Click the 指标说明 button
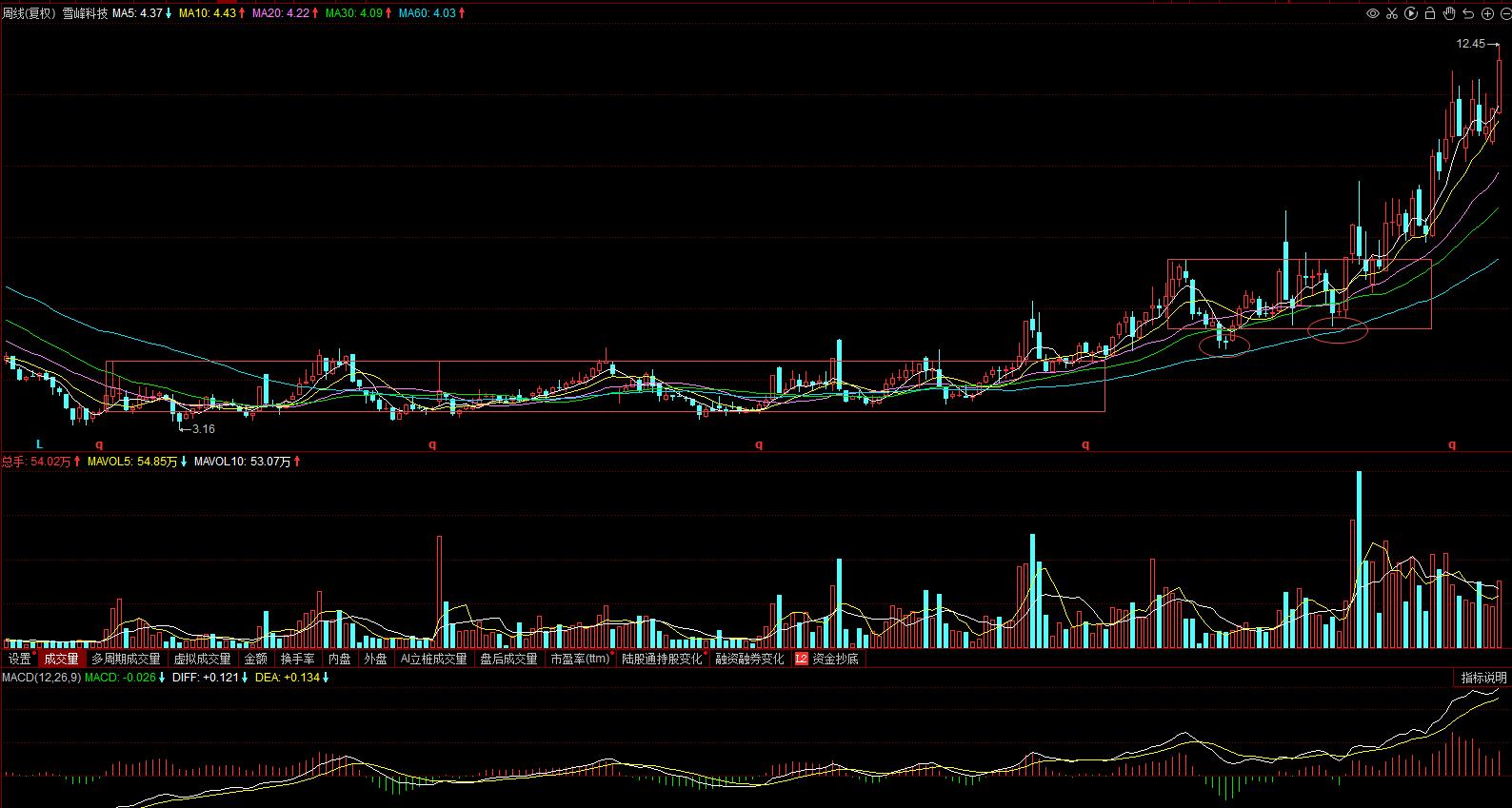This screenshot has height=808, width=1512. [1484, 678]
